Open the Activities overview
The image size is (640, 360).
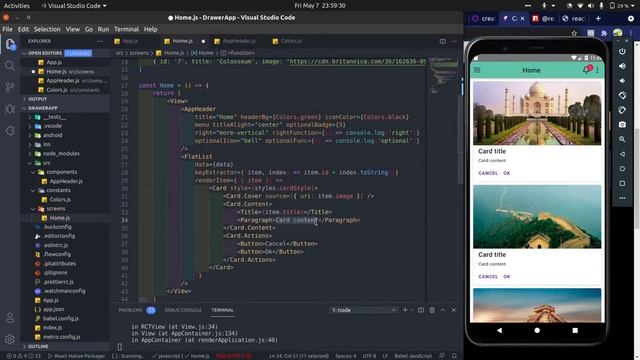tap(17, 6)
